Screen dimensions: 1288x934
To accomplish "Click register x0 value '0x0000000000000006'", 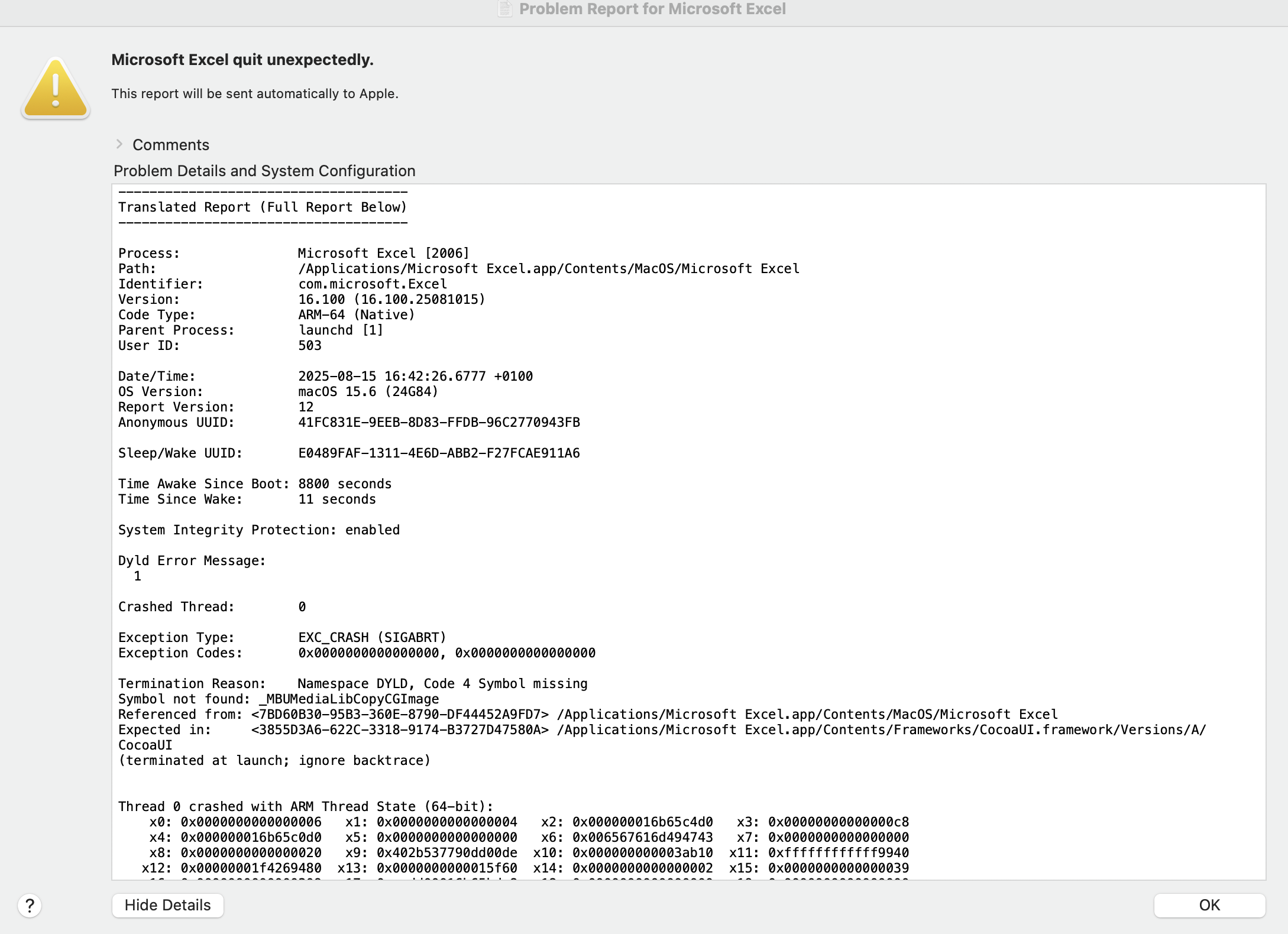I will tap(251, 822).
